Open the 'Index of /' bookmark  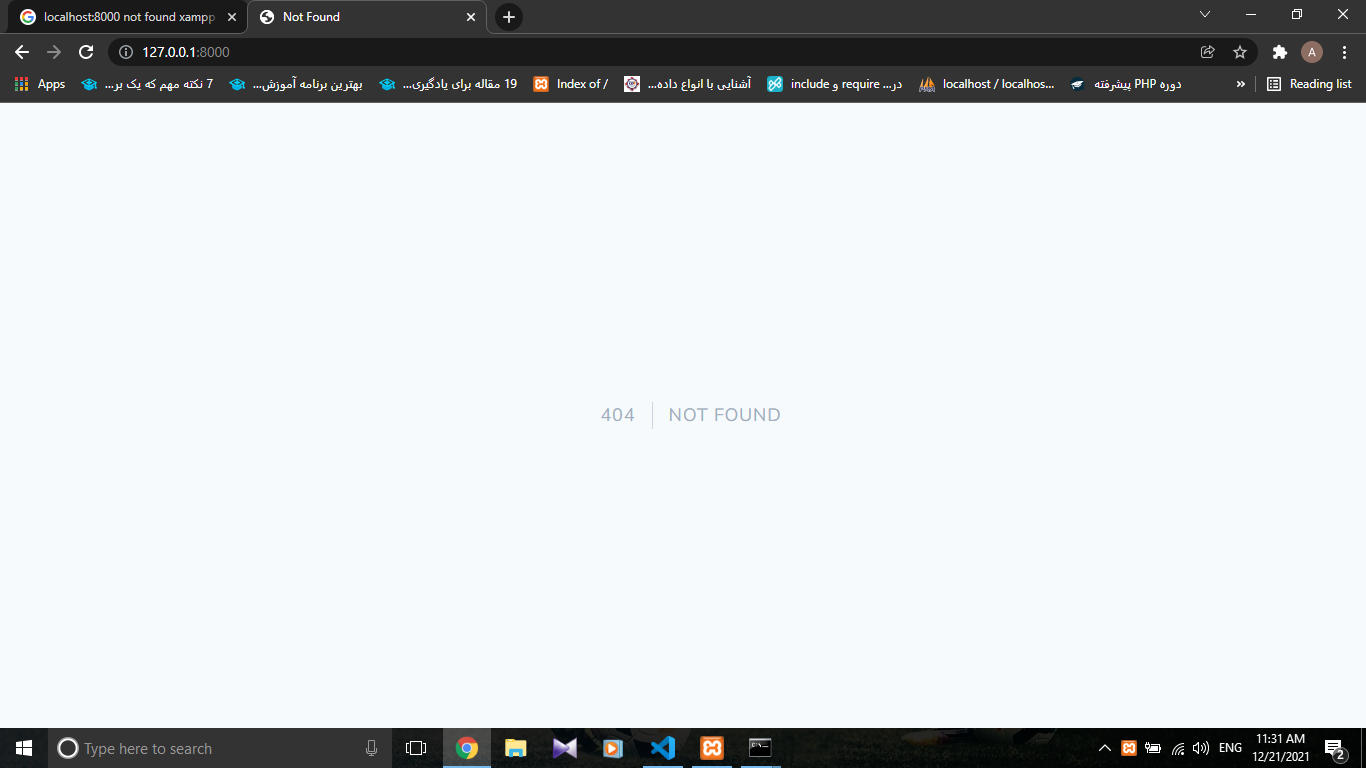pos(571,84)
